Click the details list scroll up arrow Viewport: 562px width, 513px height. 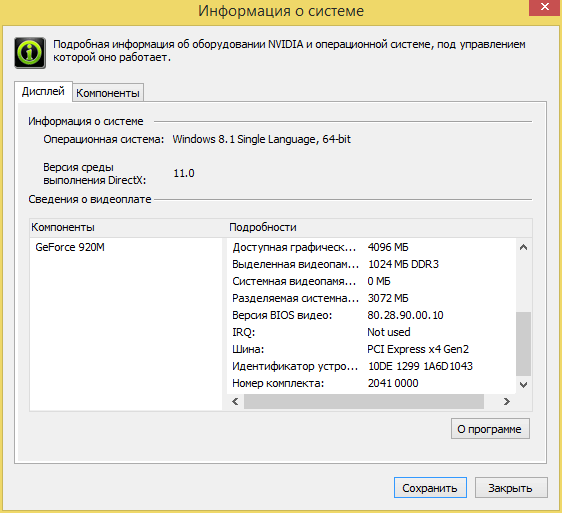click(x=524, y=247)
